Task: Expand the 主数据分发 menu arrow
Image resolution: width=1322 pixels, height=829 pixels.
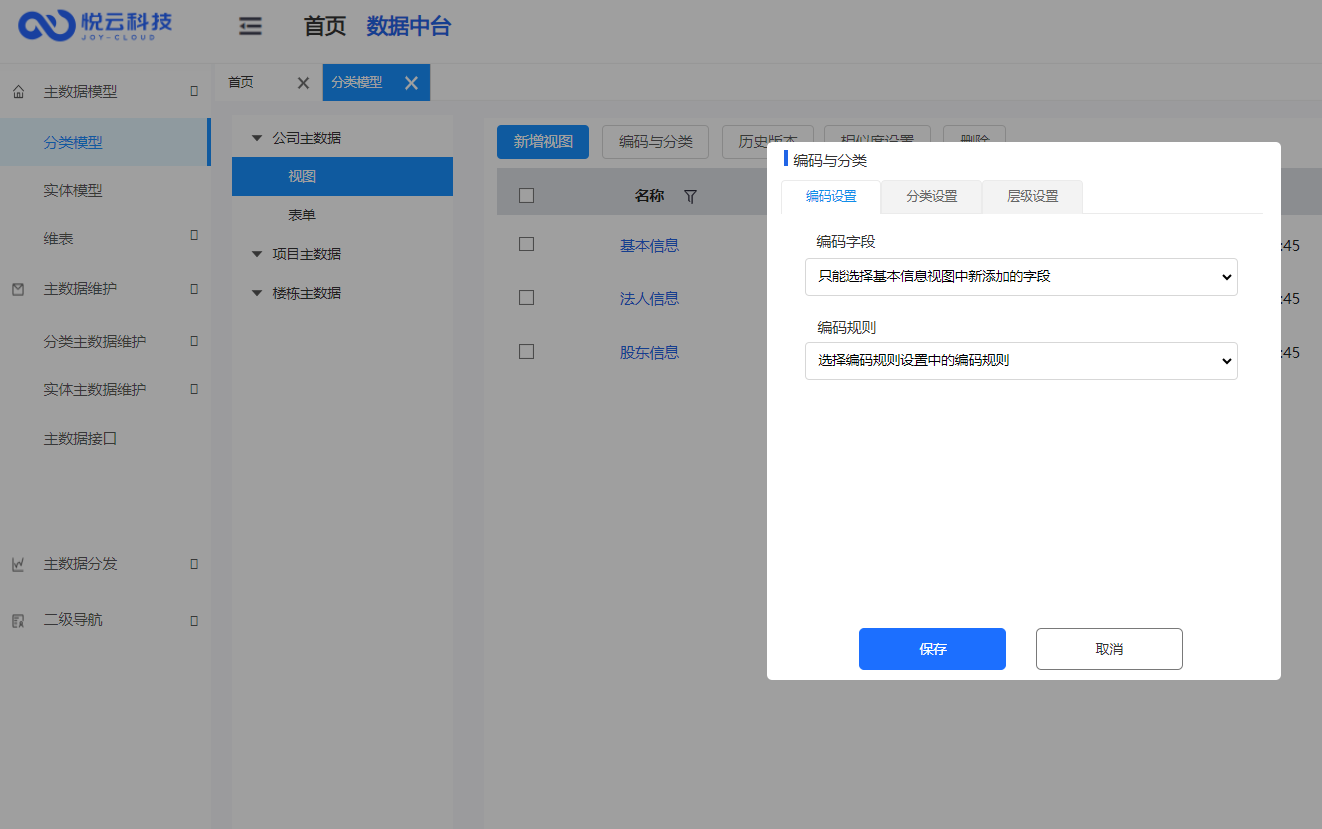Action: (194, 564)
